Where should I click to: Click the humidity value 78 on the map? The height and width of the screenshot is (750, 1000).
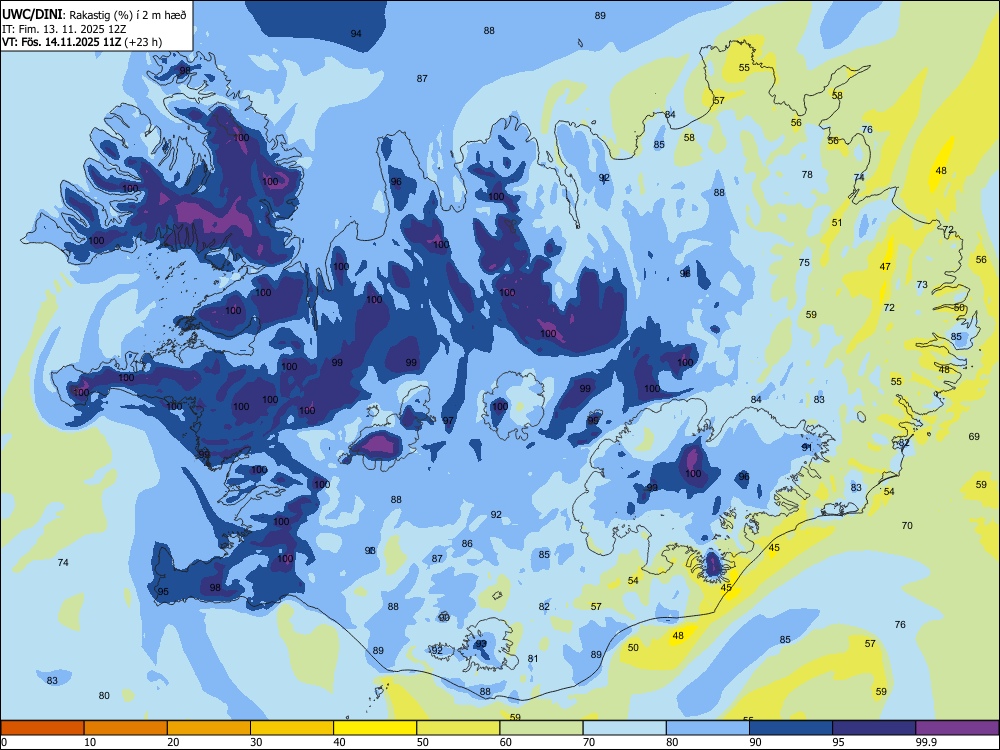coord(807,174)
